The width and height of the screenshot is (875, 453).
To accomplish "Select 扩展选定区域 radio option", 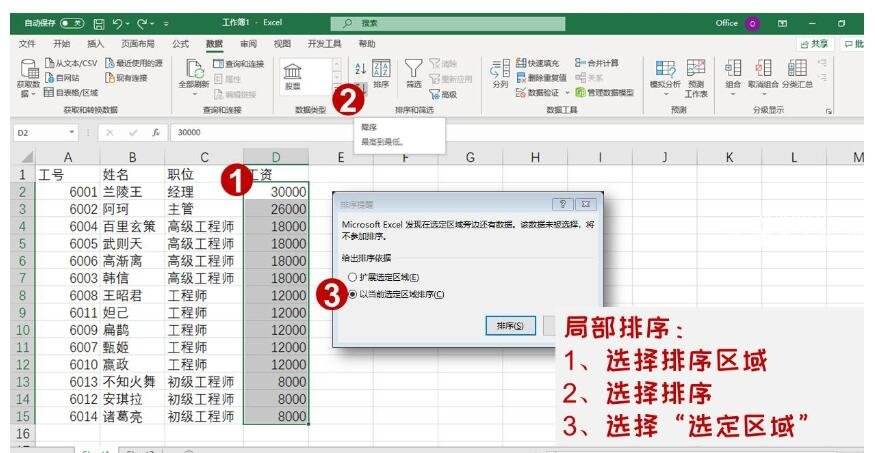I will [383, 277].
